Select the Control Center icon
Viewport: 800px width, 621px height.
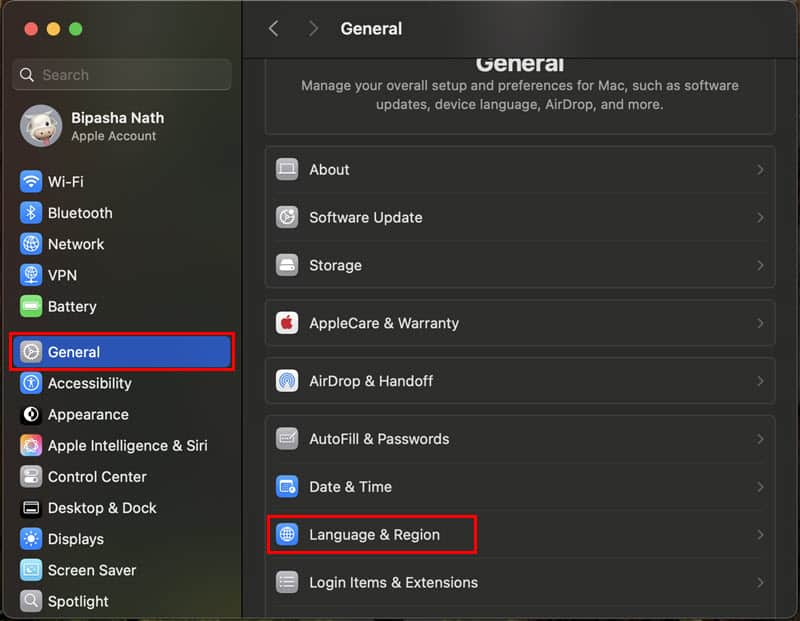click(31, 477)
